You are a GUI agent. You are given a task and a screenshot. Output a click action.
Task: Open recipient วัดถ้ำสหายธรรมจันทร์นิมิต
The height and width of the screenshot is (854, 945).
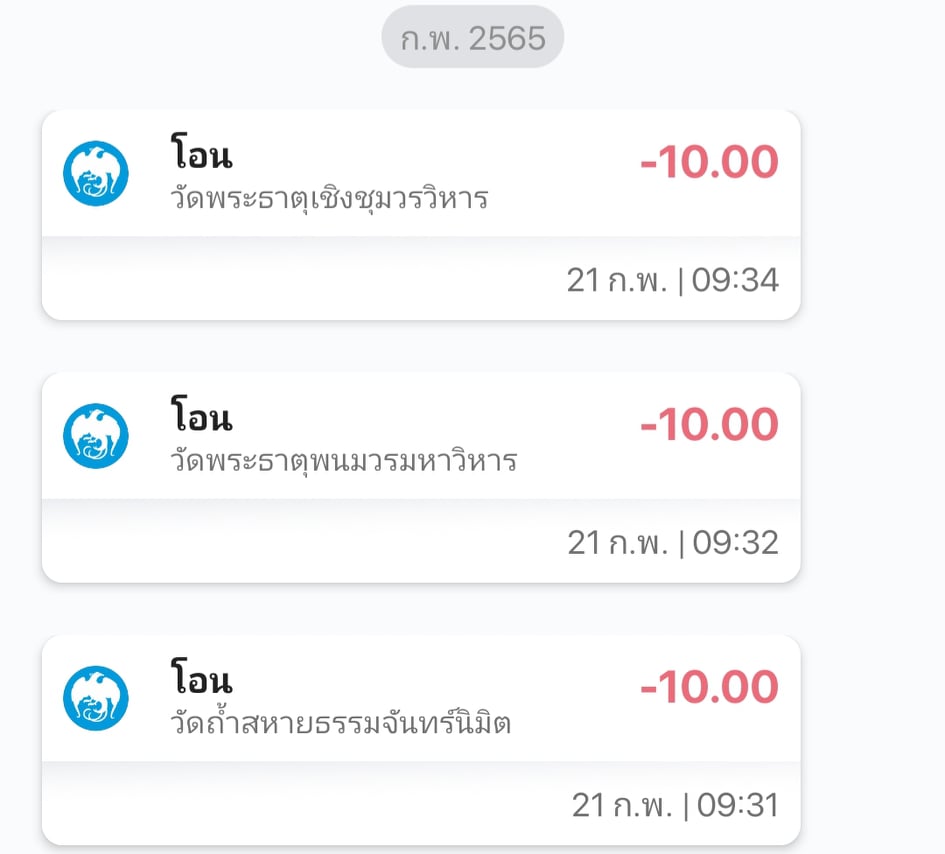340,722
